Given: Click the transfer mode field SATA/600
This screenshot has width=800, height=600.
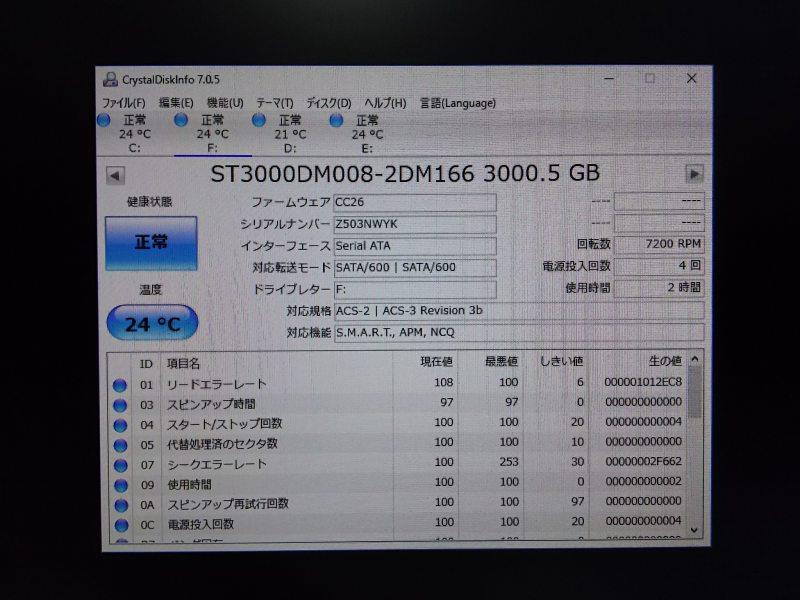Looking at the screenshot, I should pyautogui.click(x=415, y=268).
